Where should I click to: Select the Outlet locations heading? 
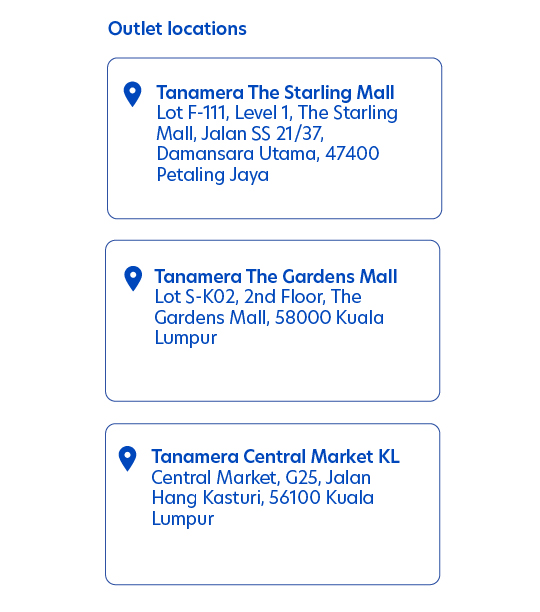click(x=177, y=29)
